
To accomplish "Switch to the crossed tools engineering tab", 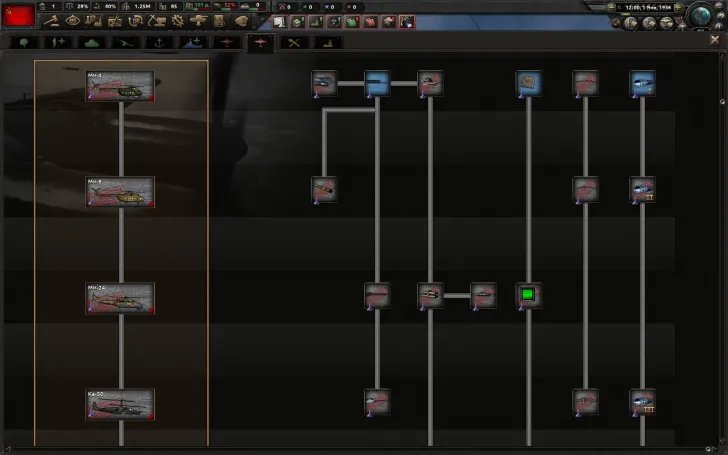I will 294,43.
